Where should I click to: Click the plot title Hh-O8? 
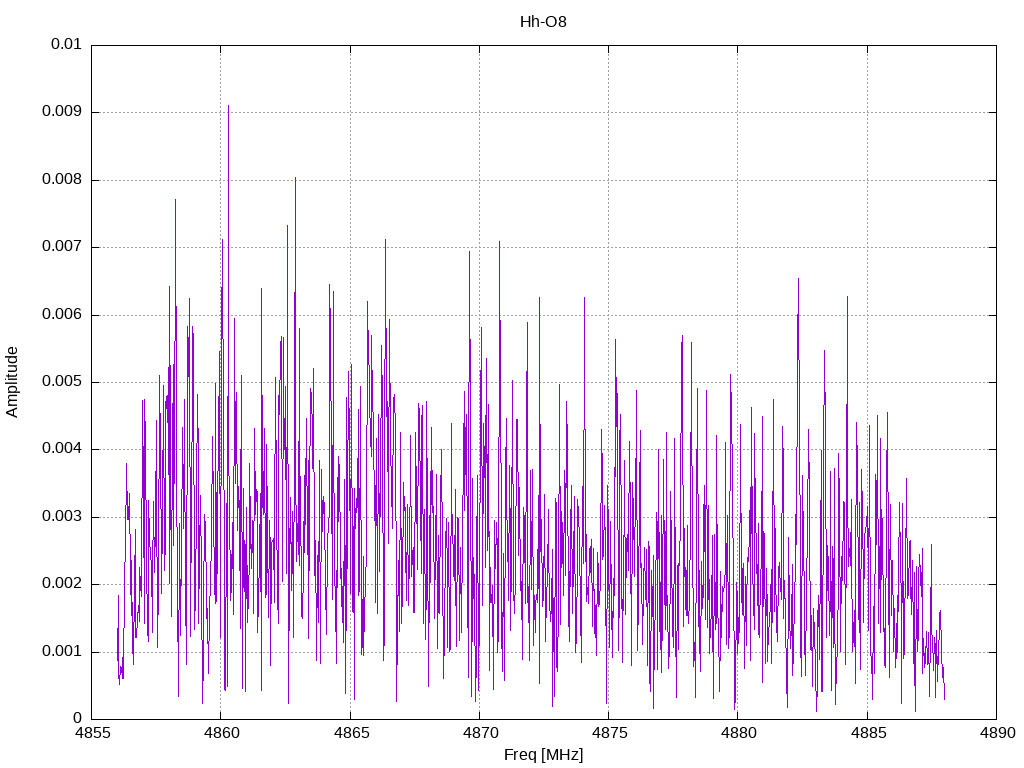point(543,22)
